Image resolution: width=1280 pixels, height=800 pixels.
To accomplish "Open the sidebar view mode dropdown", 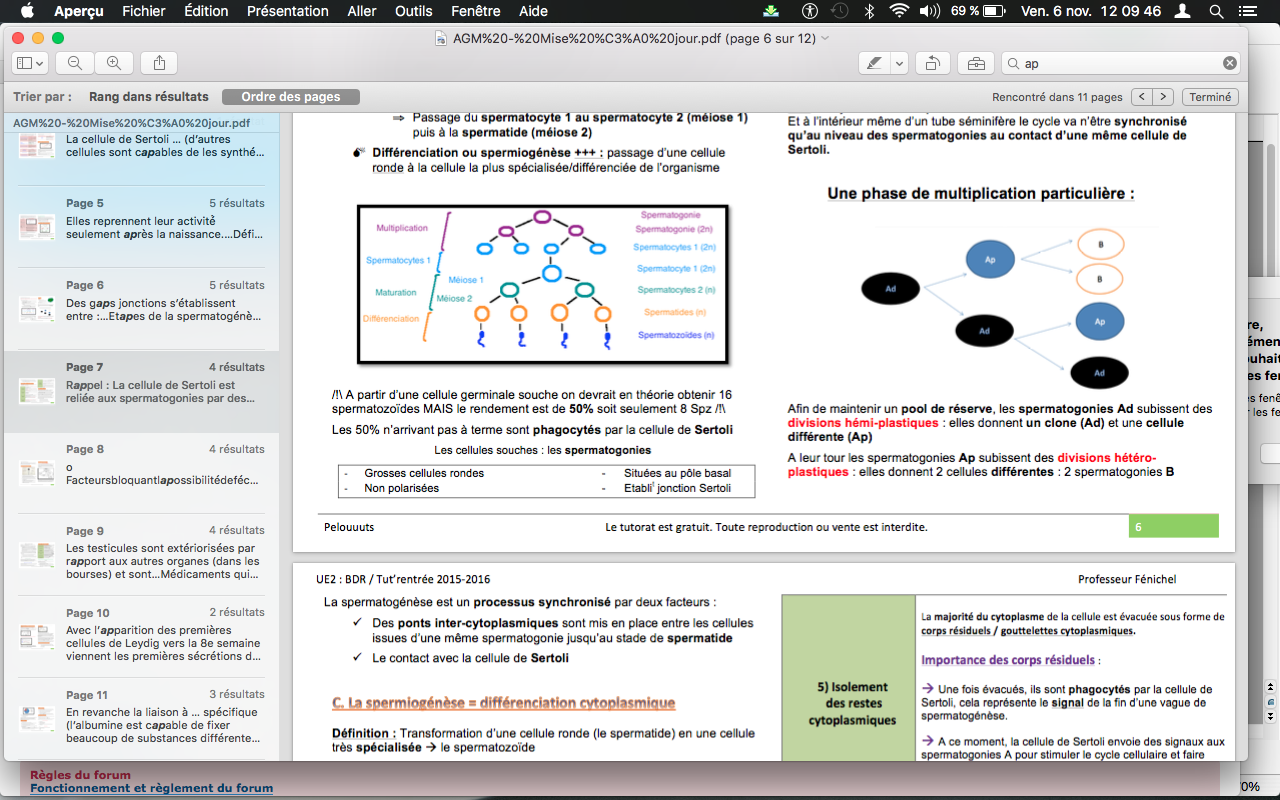I will [x=30, y=63].
